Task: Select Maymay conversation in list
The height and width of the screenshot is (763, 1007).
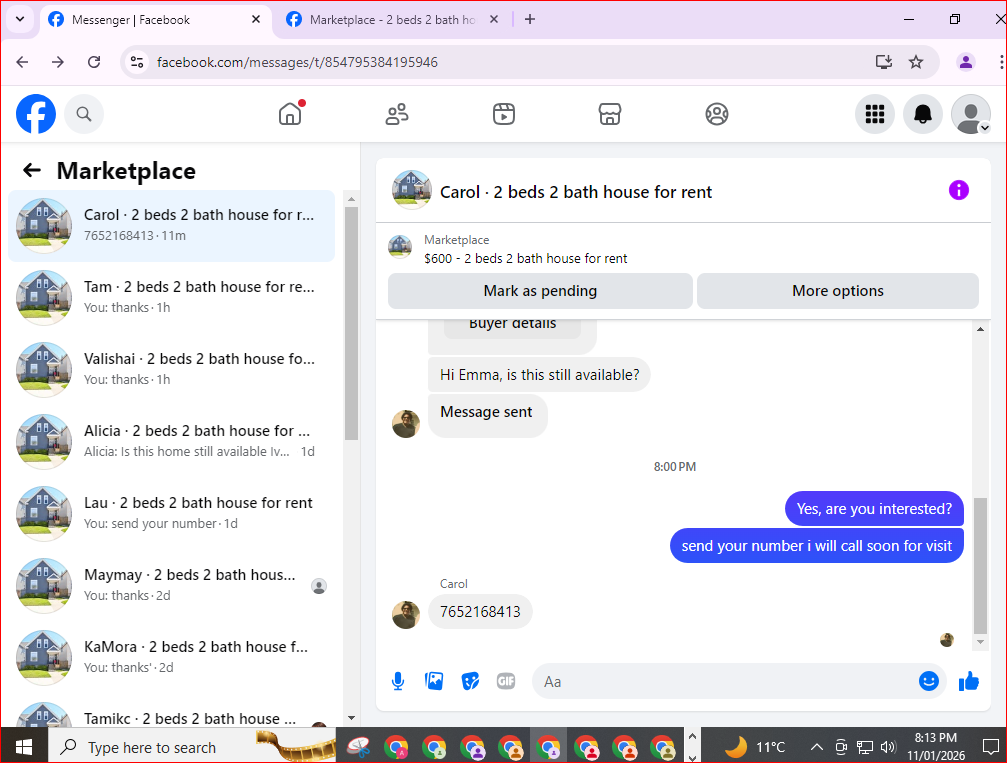Action: [x=171, y=585]
